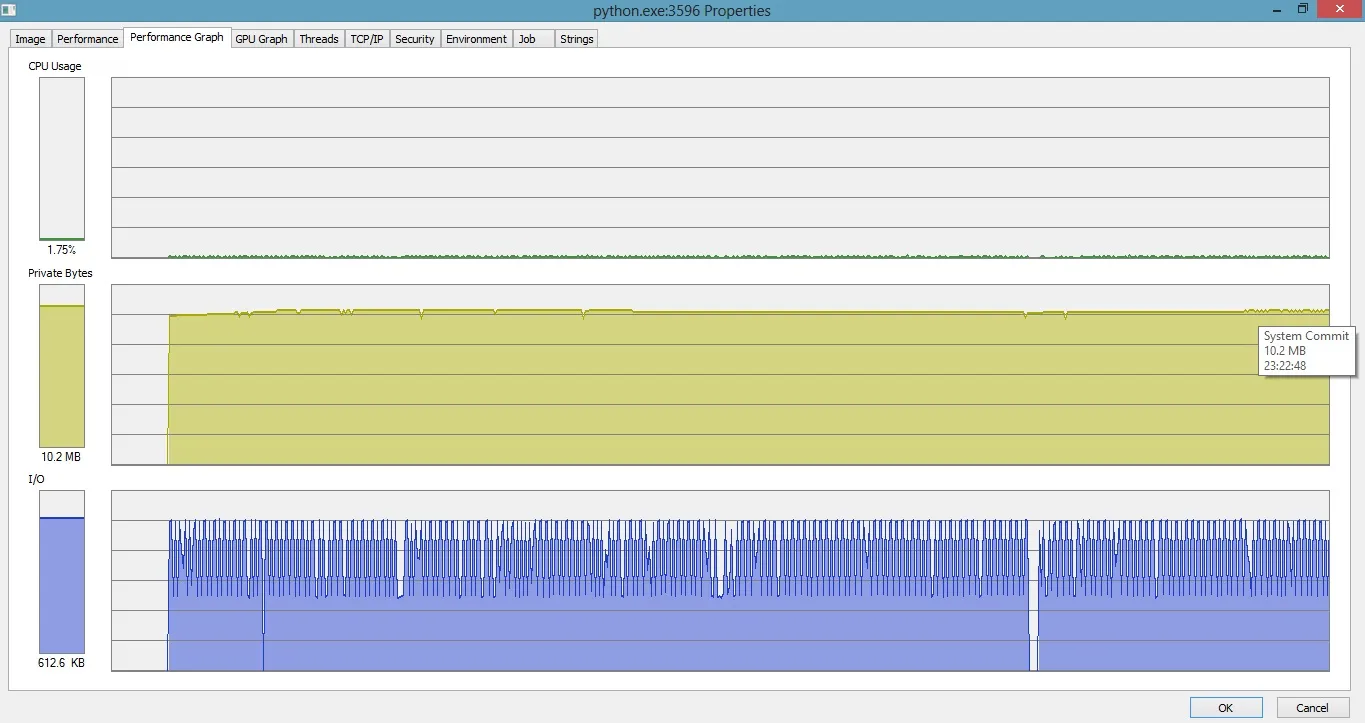1365x723 pixels.
Task: Click the 10.2 MB private bytes value
Action: 62,457
